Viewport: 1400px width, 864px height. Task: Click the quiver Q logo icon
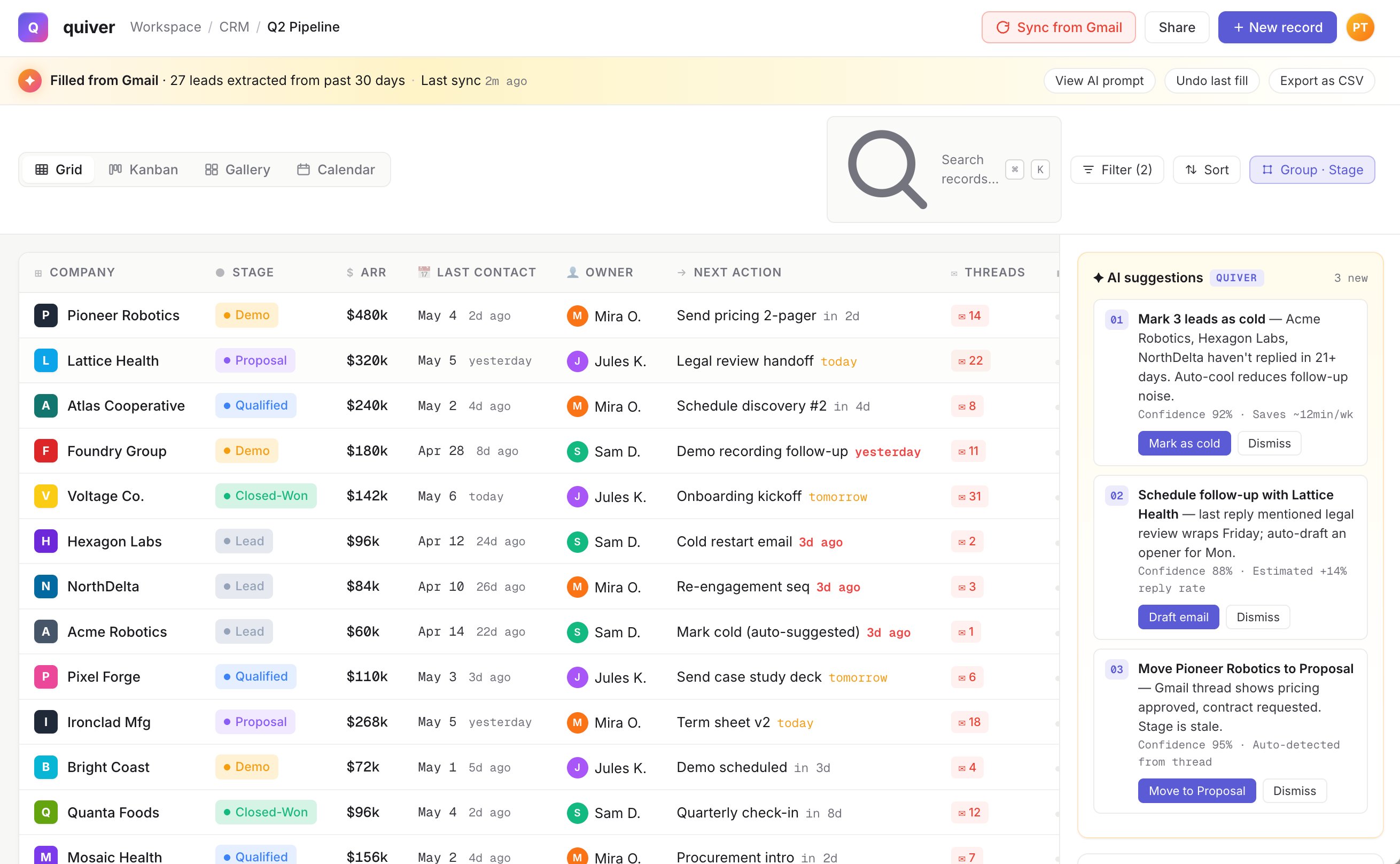pos(33,27)
